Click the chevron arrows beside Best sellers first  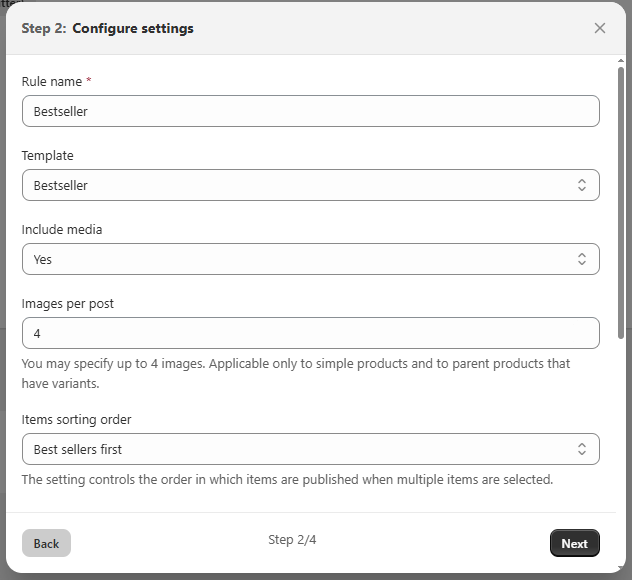tap(582, 449)
